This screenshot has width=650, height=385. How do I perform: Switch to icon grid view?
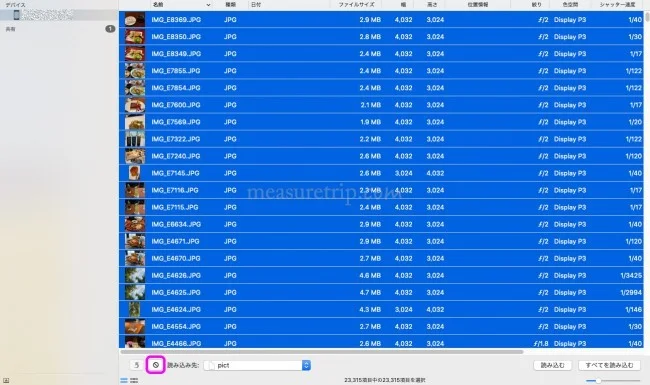134,380
